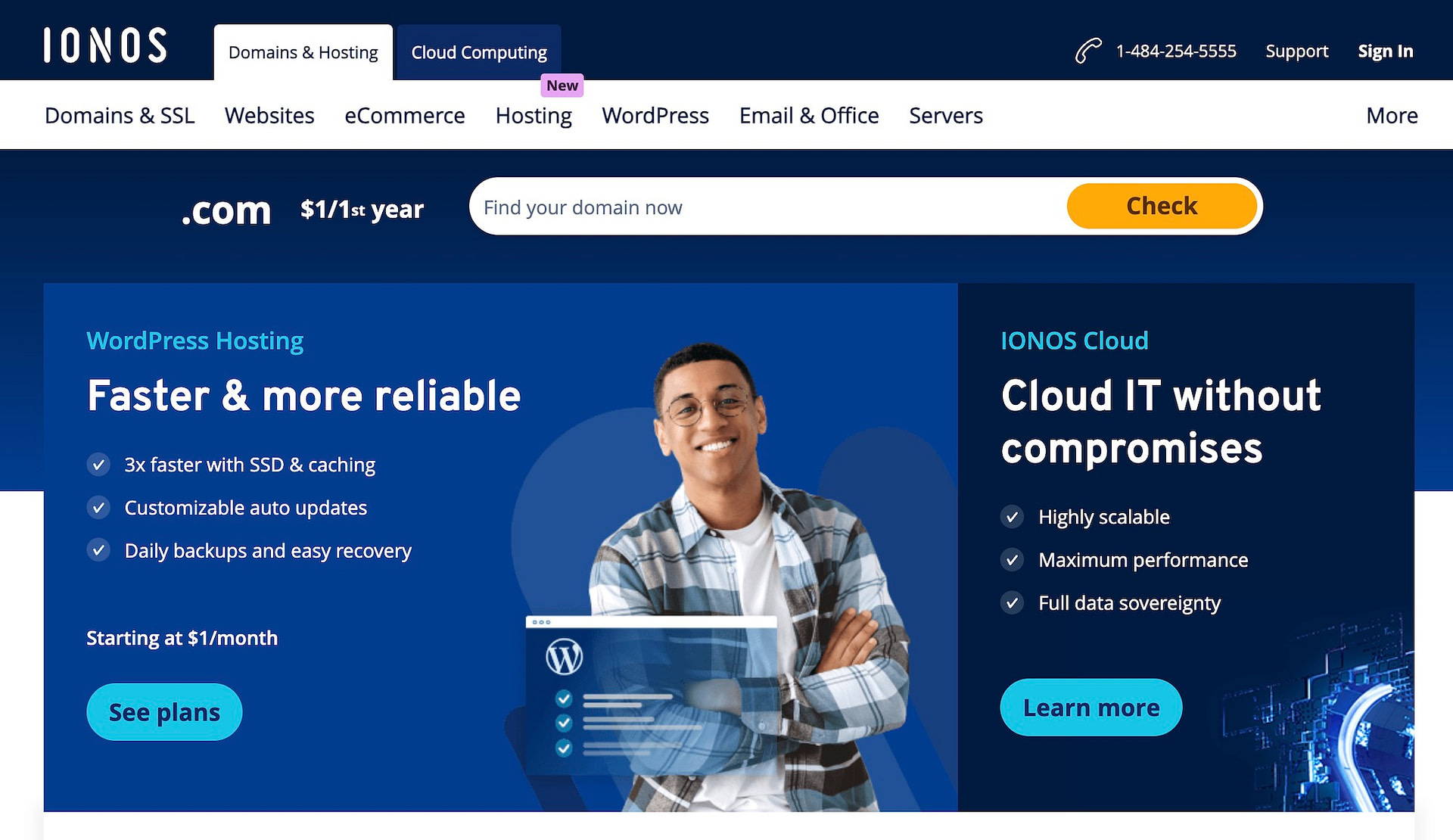Open the Domains & SSL dropdown menu
The image size is (1453, 840).
point(120,115)
